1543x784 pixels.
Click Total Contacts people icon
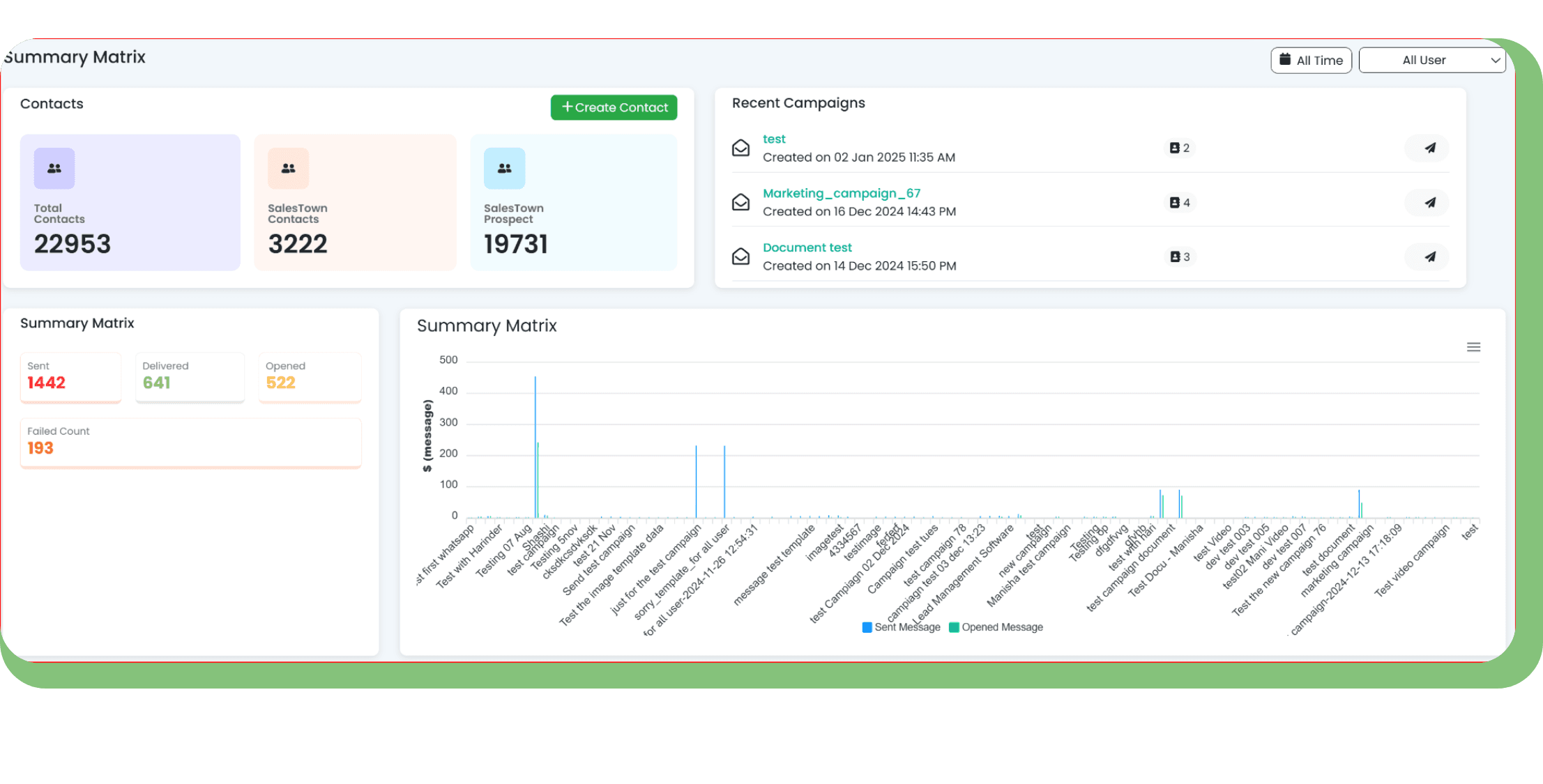pyautogui.click(x=54, y=169)
